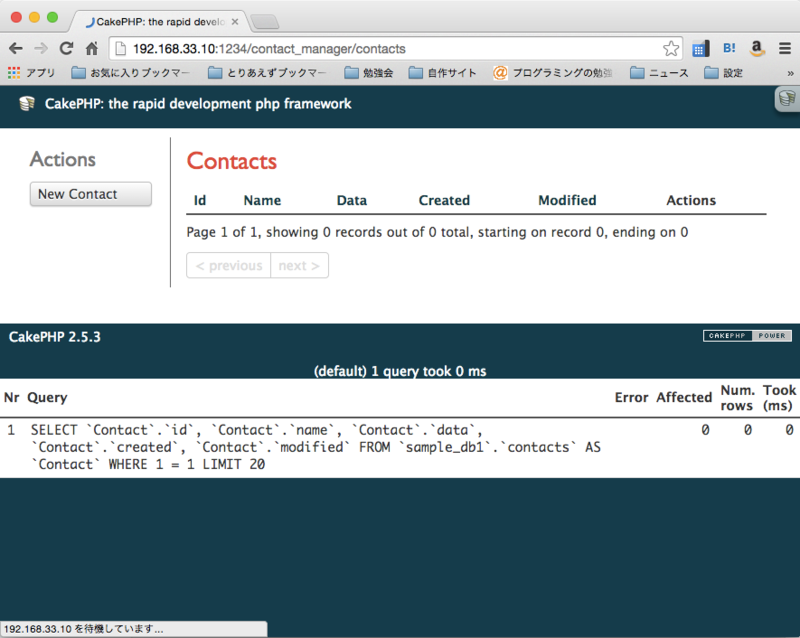Open the 勉強会 bookmark folder
Image resolution: width=800 pixels, height=638 pixels.
point(369,73)
